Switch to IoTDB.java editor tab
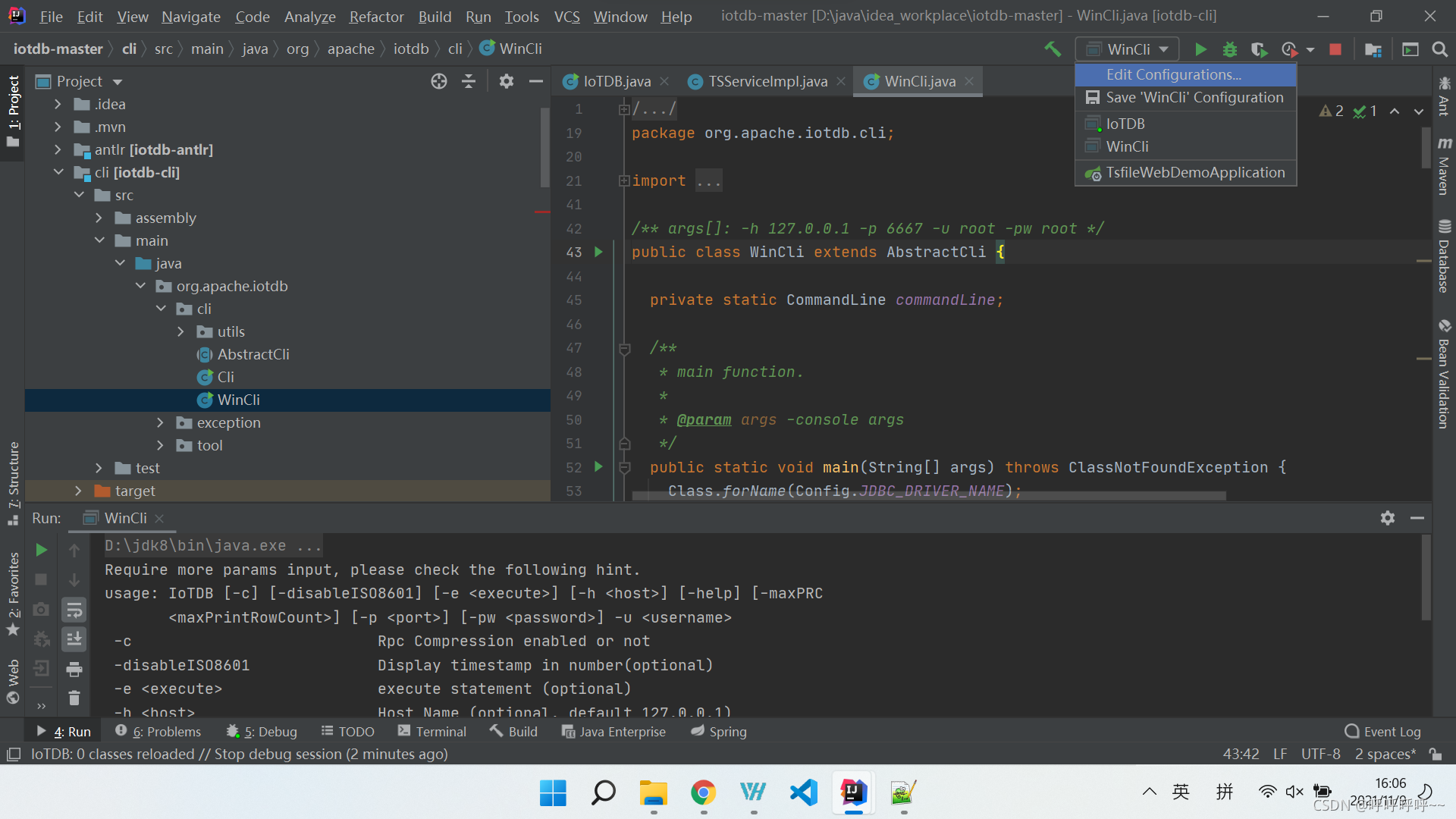This screenshot has height=819, width=1456. [x=616, y=81]
